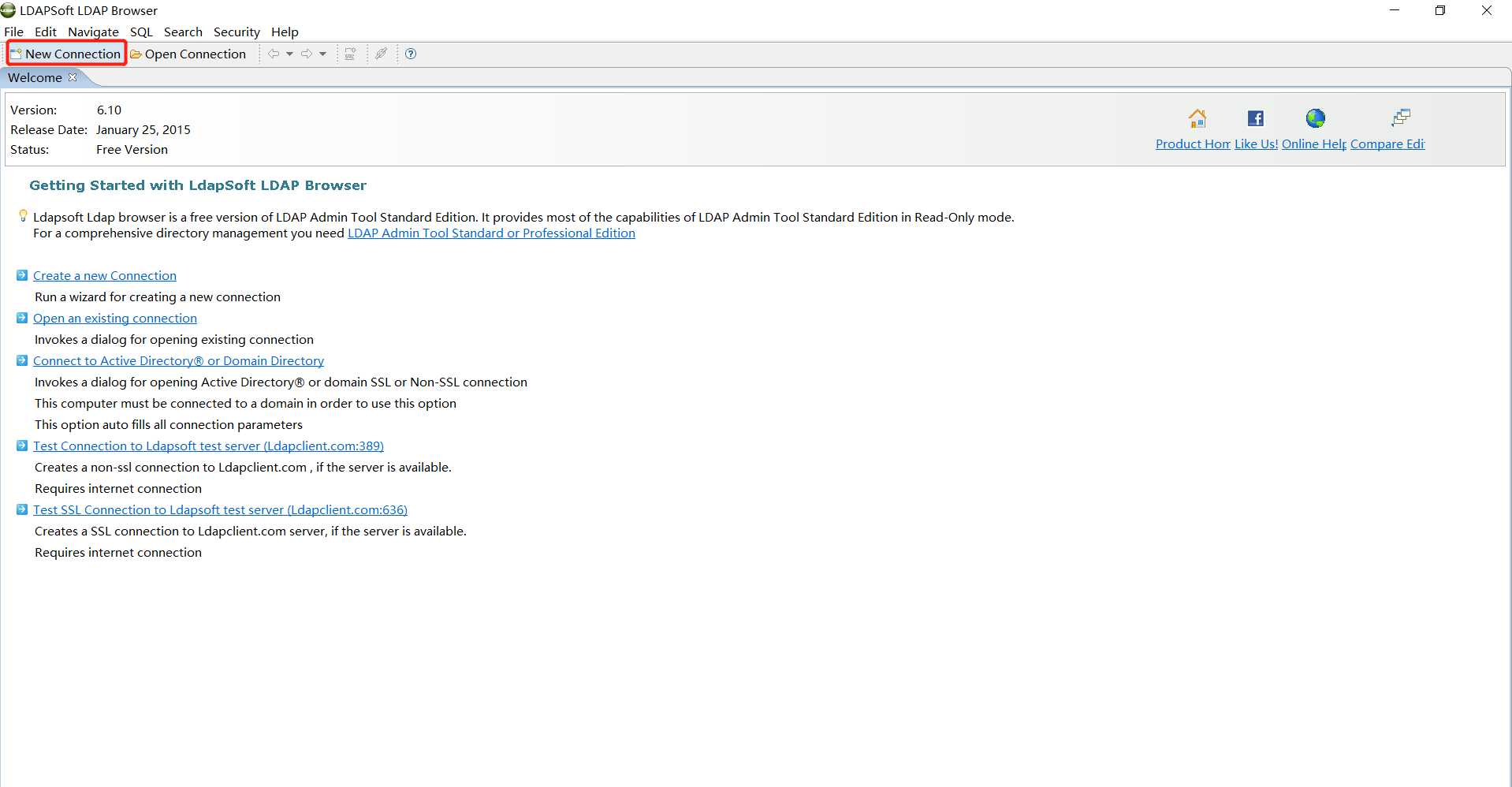Open the Edit menu
Viewport: 1512px width, 787px height.
pos(46,32)
